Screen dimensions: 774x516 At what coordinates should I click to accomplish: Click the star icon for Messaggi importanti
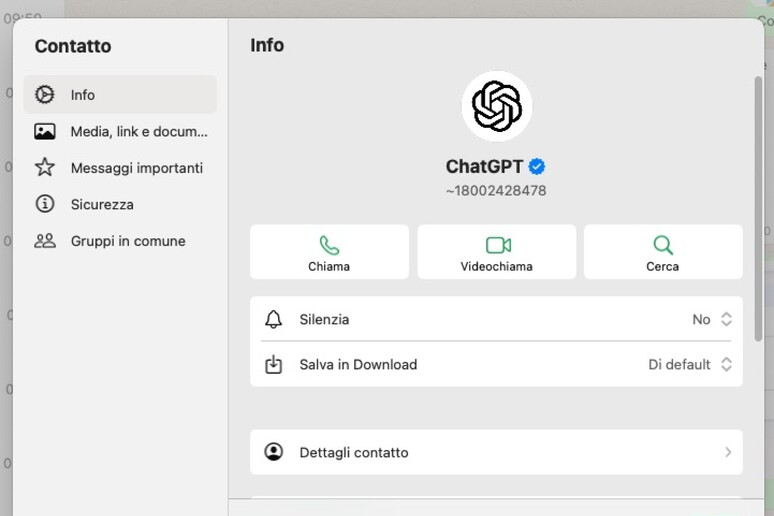(45, 168)
